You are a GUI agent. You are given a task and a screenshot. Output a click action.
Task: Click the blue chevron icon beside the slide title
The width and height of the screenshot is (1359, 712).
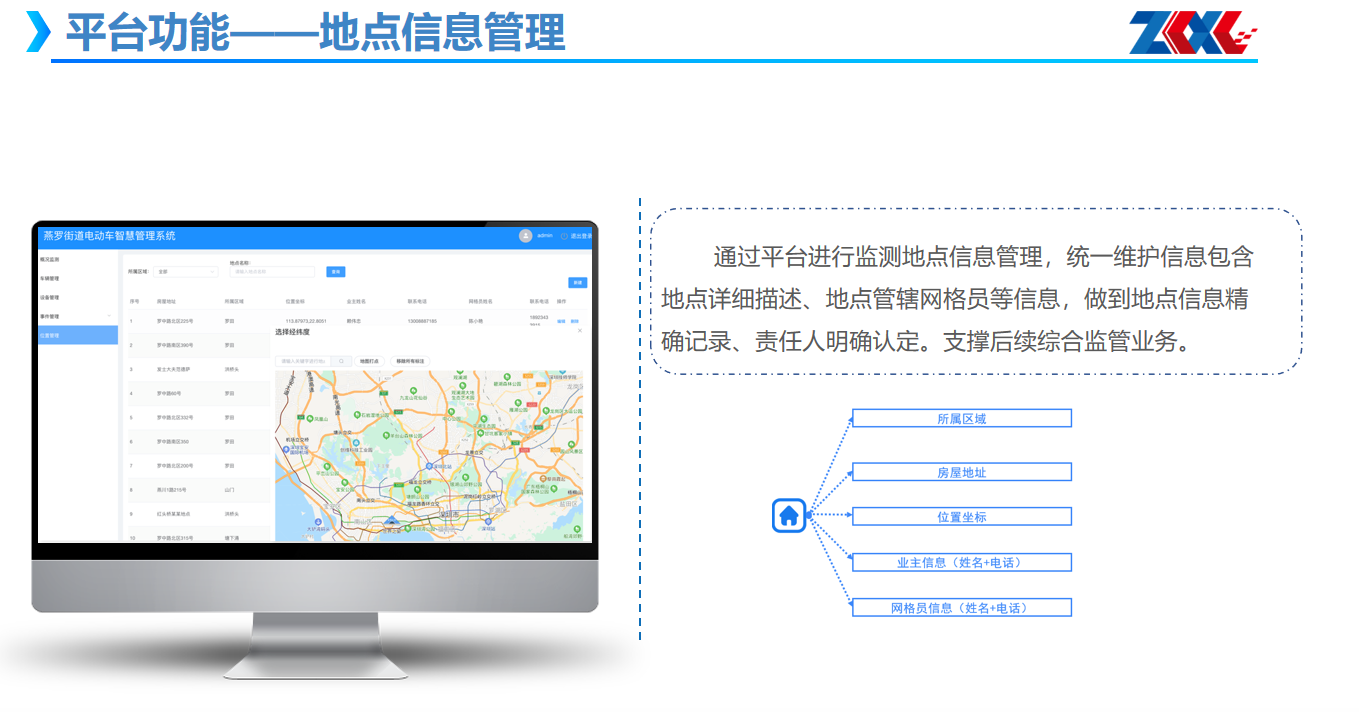[x=38, y=32]
